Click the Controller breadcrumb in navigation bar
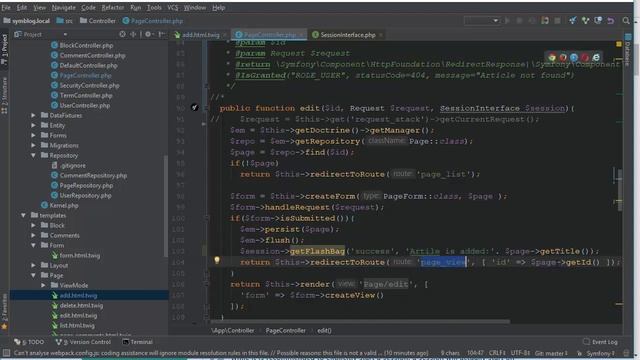This screenshot has height=360, width=640. pos(98,20)
